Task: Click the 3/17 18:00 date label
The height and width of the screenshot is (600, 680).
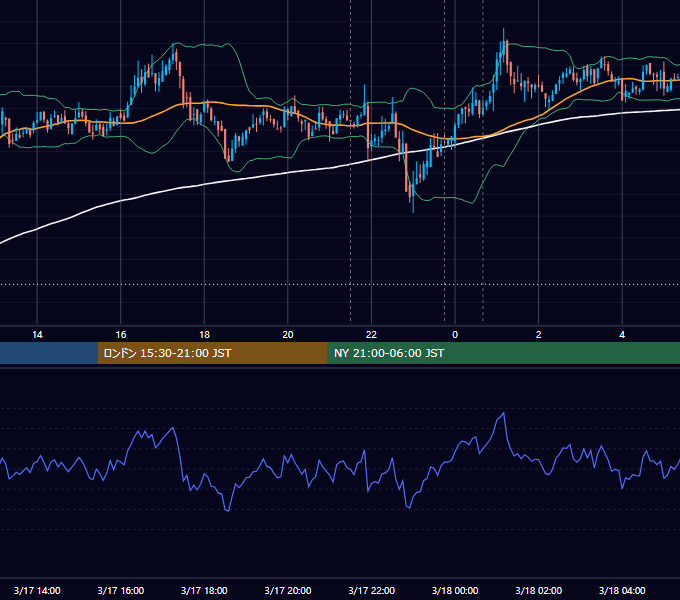Action: 204,590
